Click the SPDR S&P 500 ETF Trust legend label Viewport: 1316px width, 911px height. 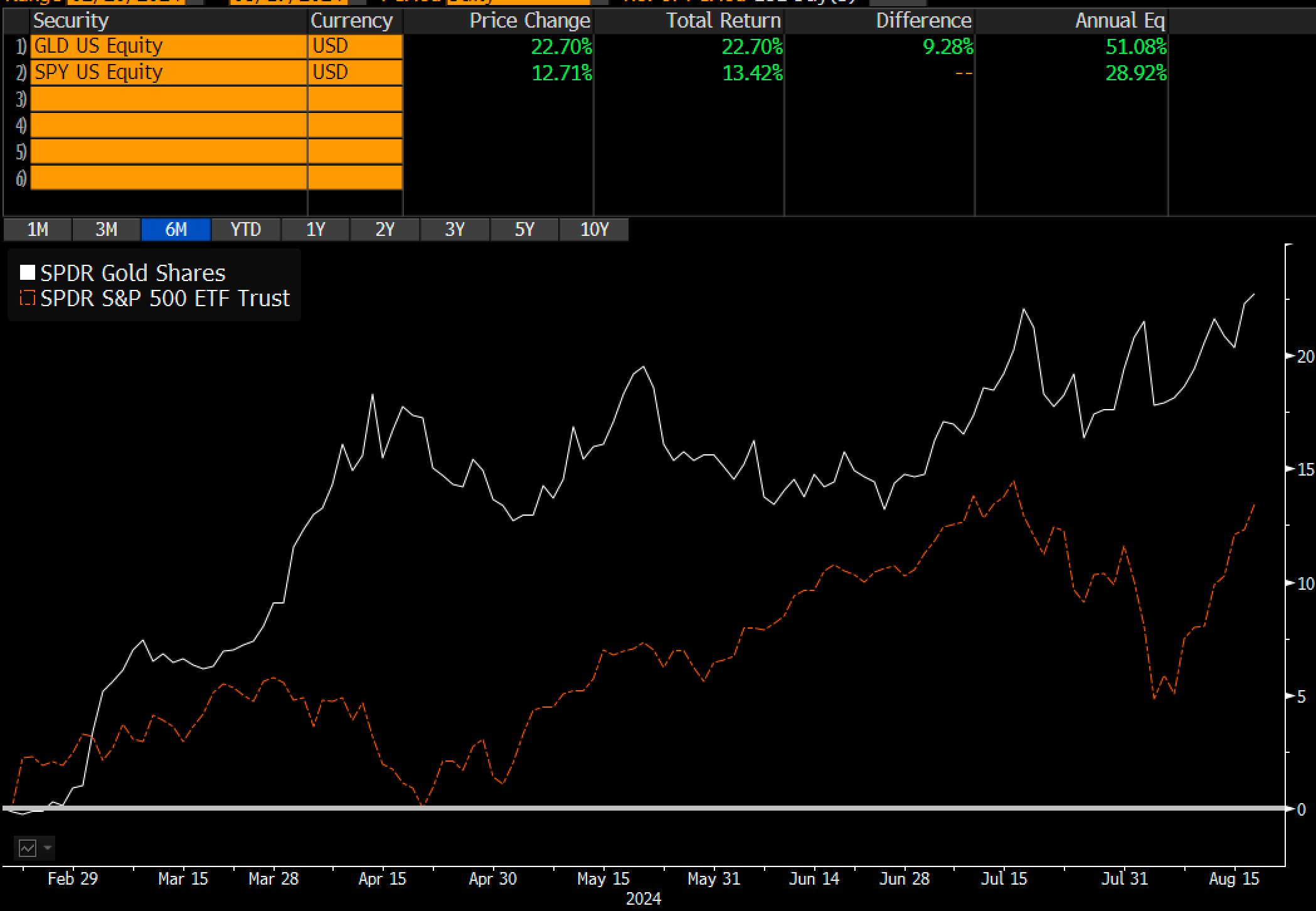point(165,298)
